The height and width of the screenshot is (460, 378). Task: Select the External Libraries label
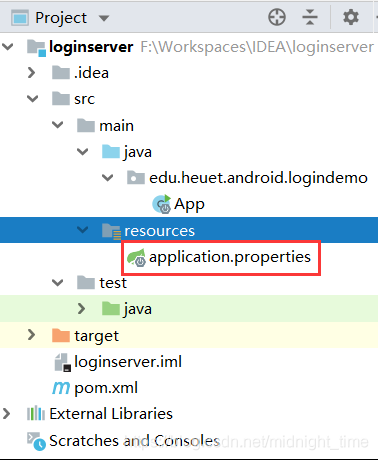click(x=111, y=414)
